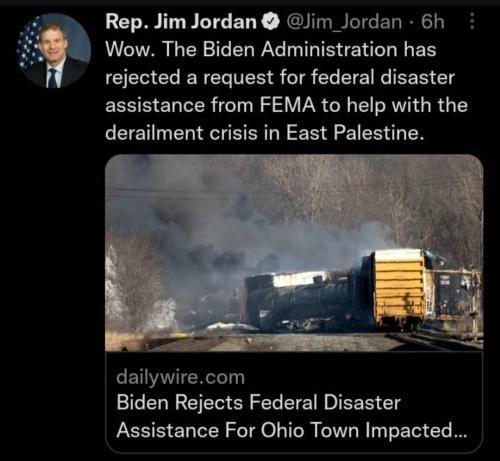Click the American flag in the avatar
This screenshot has width=500, height=461.
[29, 43]
